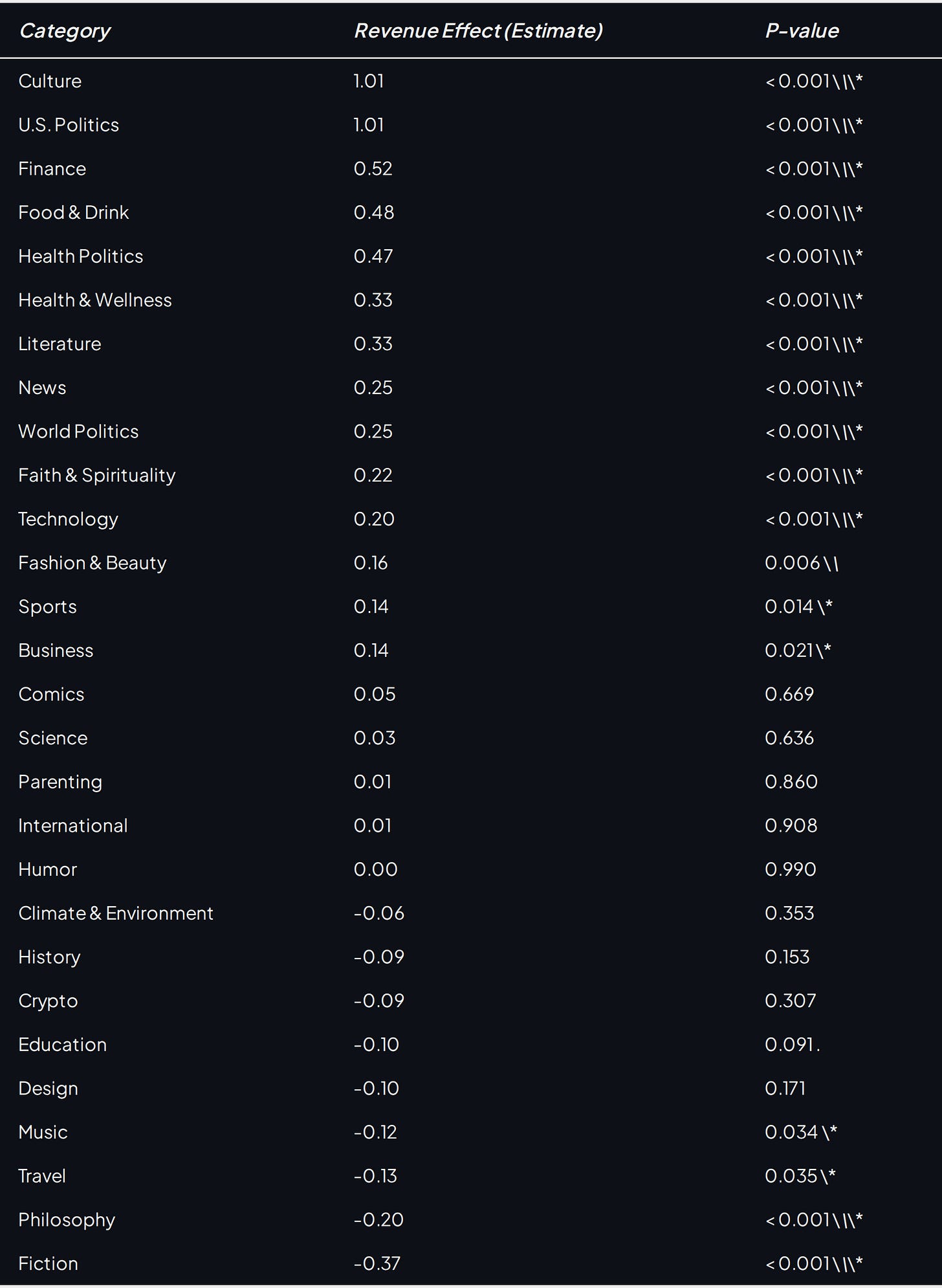This screenshot has height=1288, width=942.
Task: Select the Comics p-value 0.669
Action: click(789, 694)
